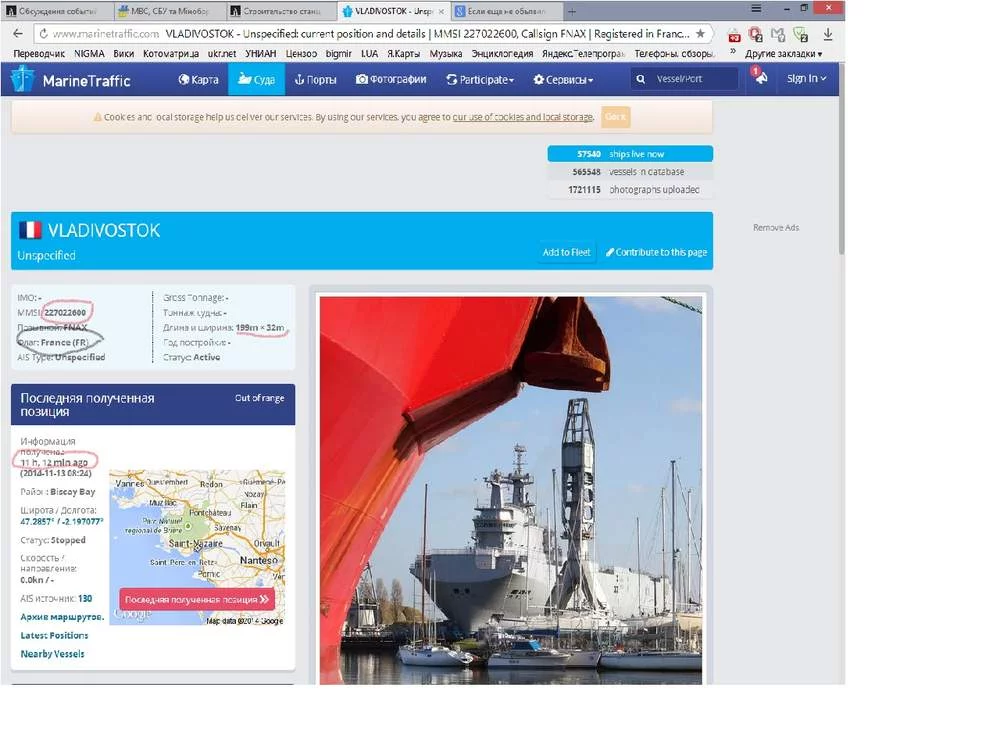Open the browser hamburger menu icon

coord(756,8)
